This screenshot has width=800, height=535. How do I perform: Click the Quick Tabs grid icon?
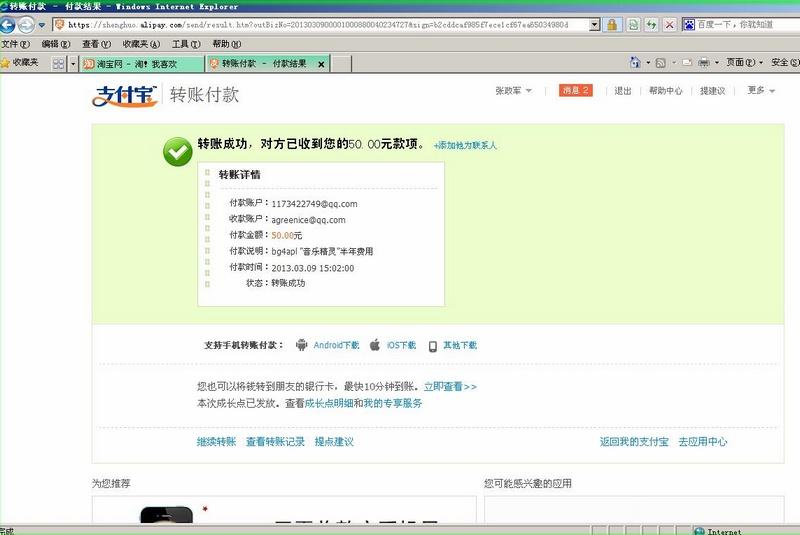point(58,64)
